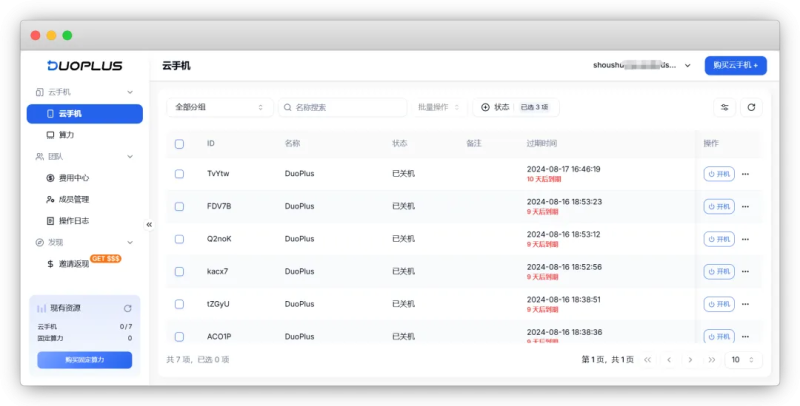Viewport: 800px width, 406px height.
Task: Go to last page of results
Action: 712,360
